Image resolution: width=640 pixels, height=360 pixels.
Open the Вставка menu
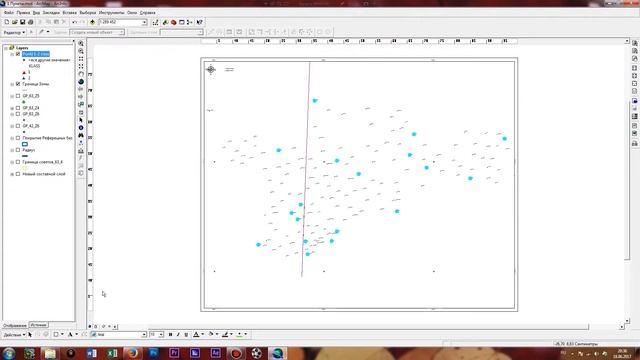(x=70, y=13)
